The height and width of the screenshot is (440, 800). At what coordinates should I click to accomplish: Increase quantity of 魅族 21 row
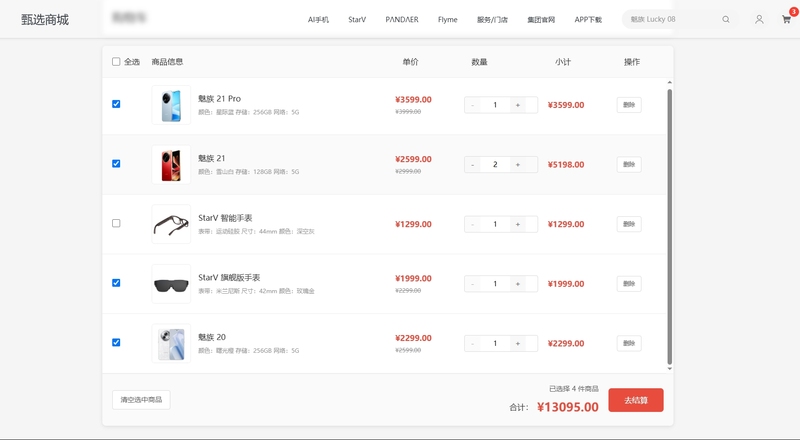click(518, 165)
